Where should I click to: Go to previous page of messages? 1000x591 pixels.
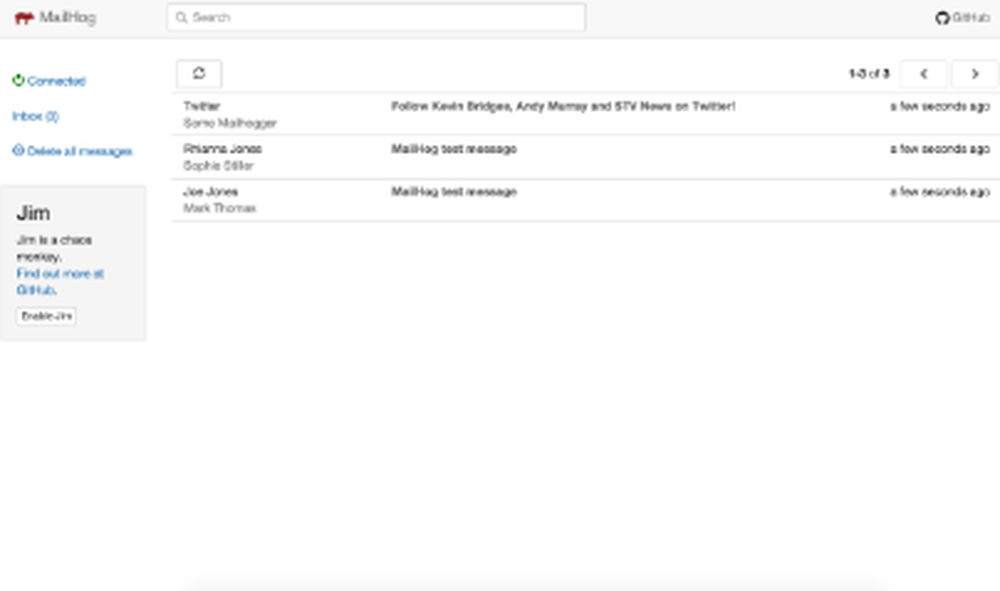tap(923, 74)
